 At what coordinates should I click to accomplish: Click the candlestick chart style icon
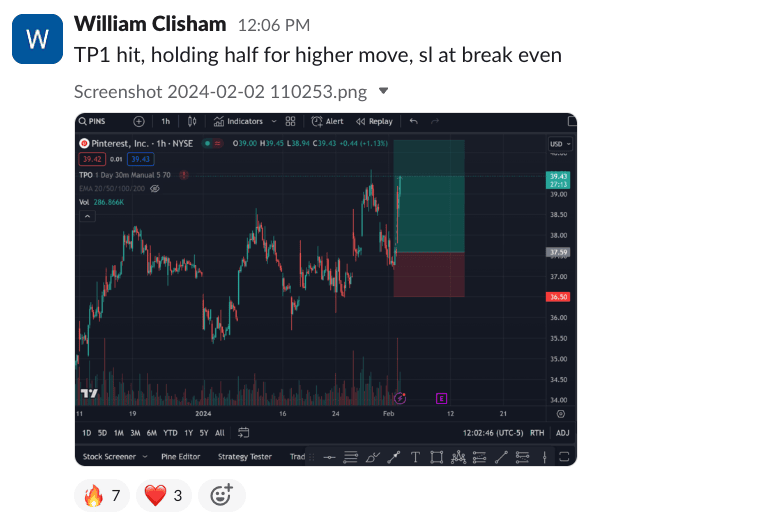click(x=193, y=121)
